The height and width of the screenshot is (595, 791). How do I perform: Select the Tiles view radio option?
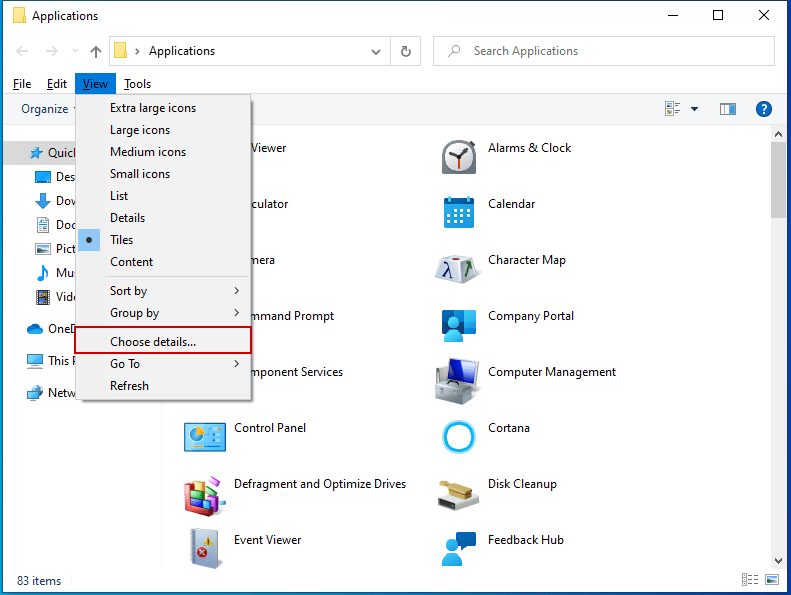pyautogui.click(x=121, y=240)
